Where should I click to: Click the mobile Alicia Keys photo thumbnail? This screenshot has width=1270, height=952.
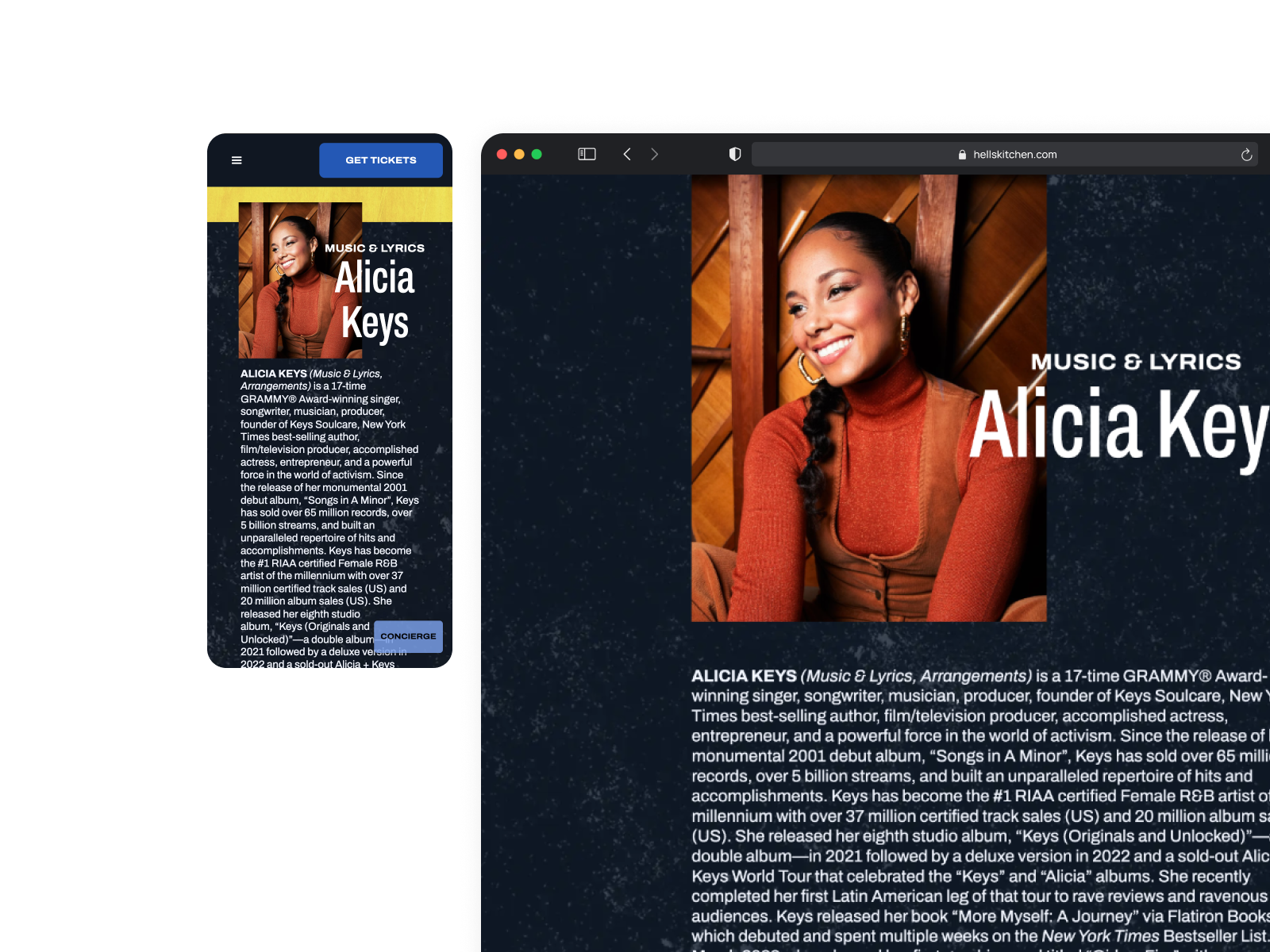[300, 280]
